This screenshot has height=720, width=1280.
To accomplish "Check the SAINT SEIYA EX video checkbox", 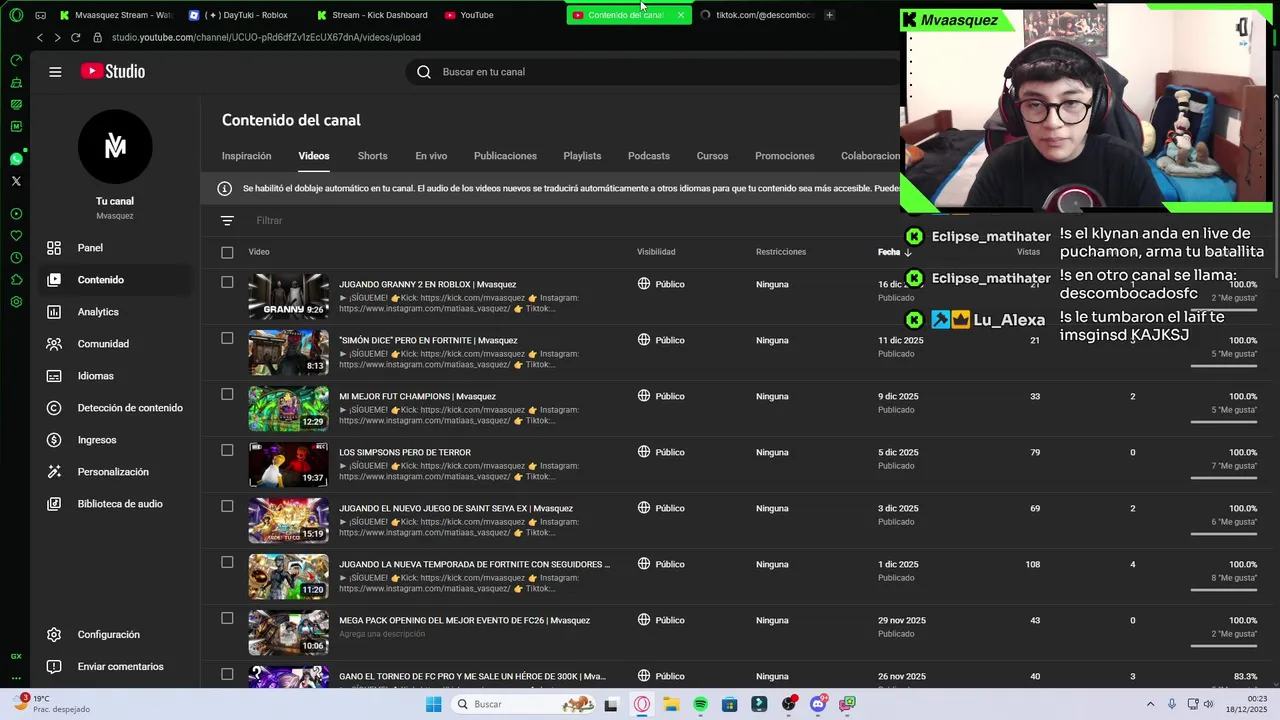I will point(227,507).
